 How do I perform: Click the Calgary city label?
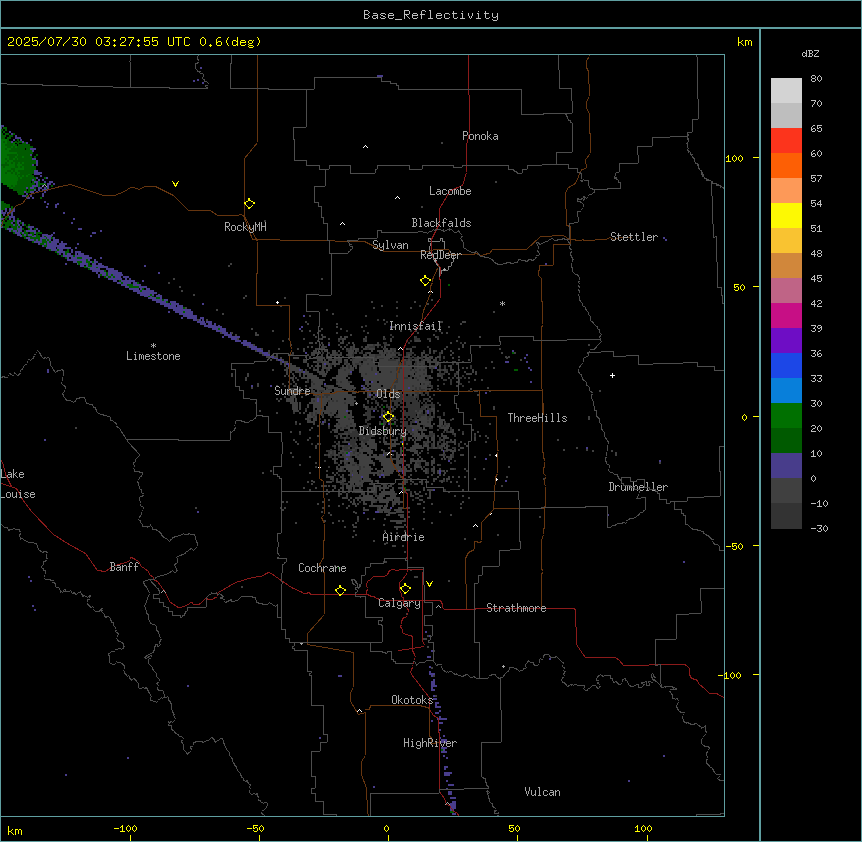[399, 603]
